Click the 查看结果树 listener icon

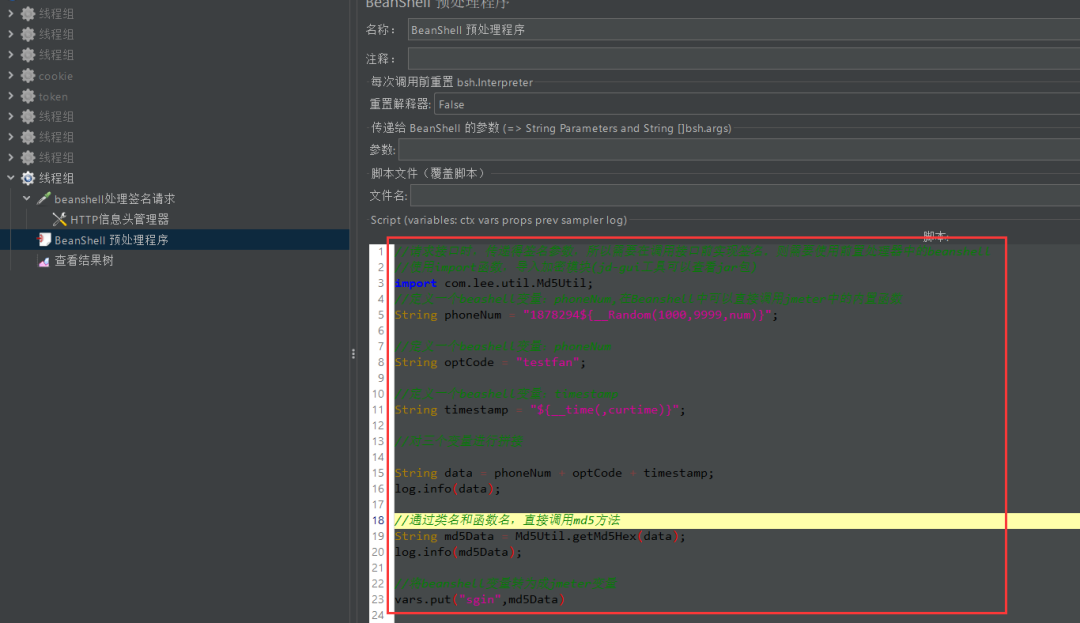pos(44,261)
